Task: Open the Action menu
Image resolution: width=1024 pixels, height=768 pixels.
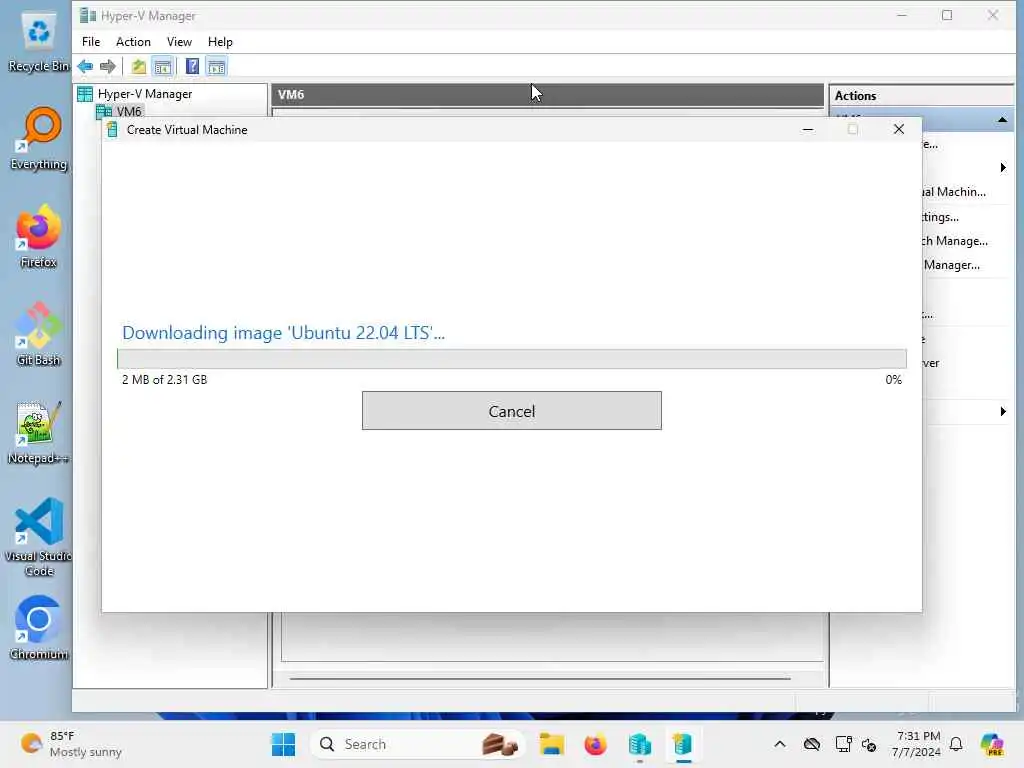Action: 133,42
